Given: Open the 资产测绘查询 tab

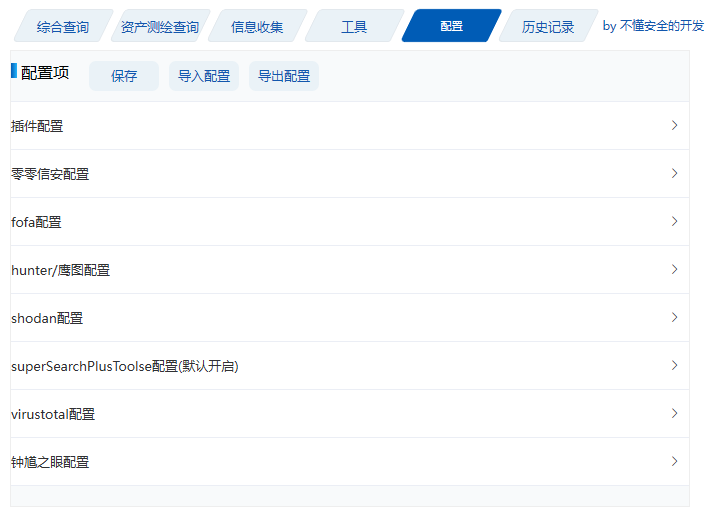Looking at the screenshot, I should point(159,27).
